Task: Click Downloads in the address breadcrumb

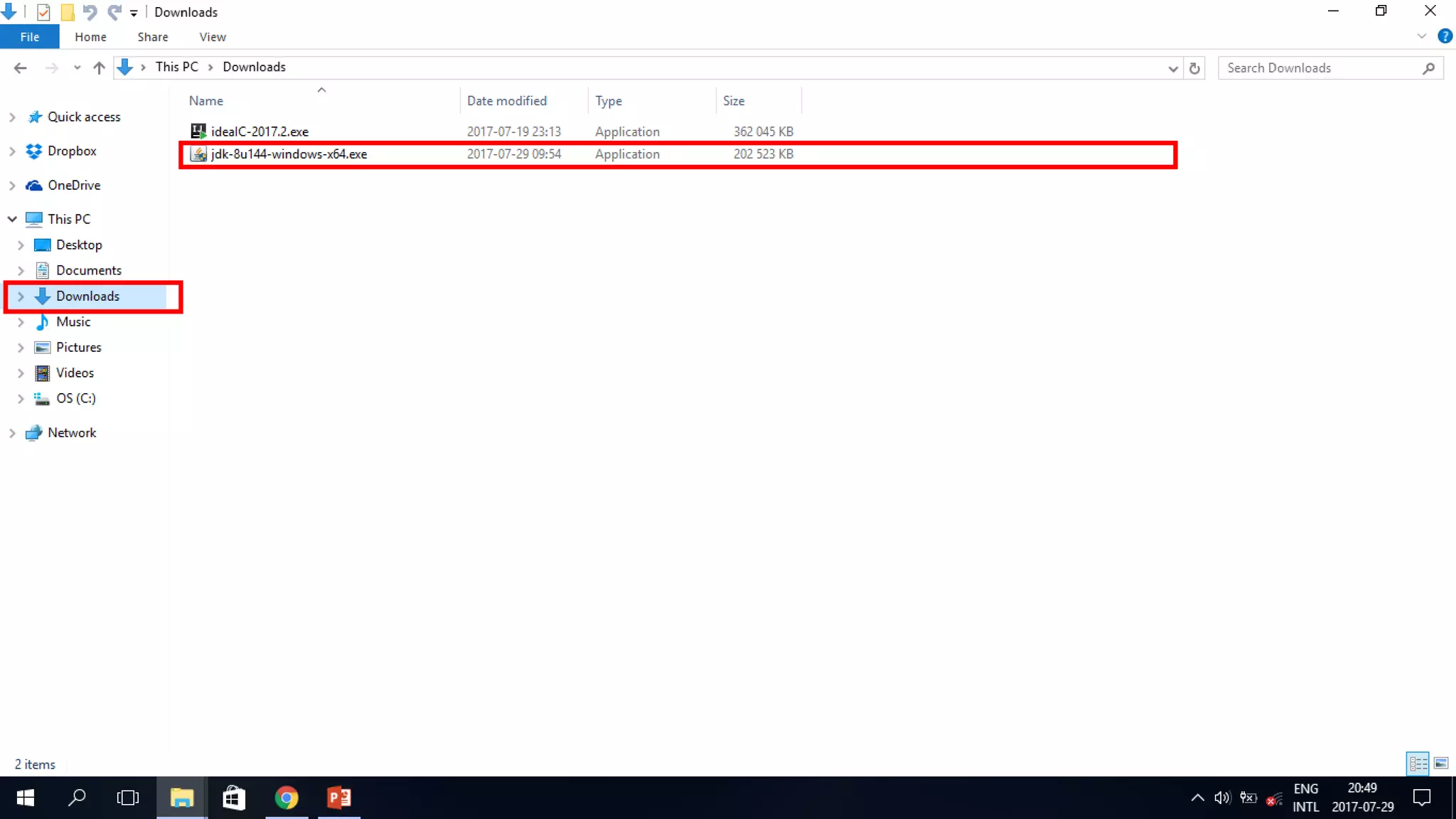Action: (x=254, y=67)
